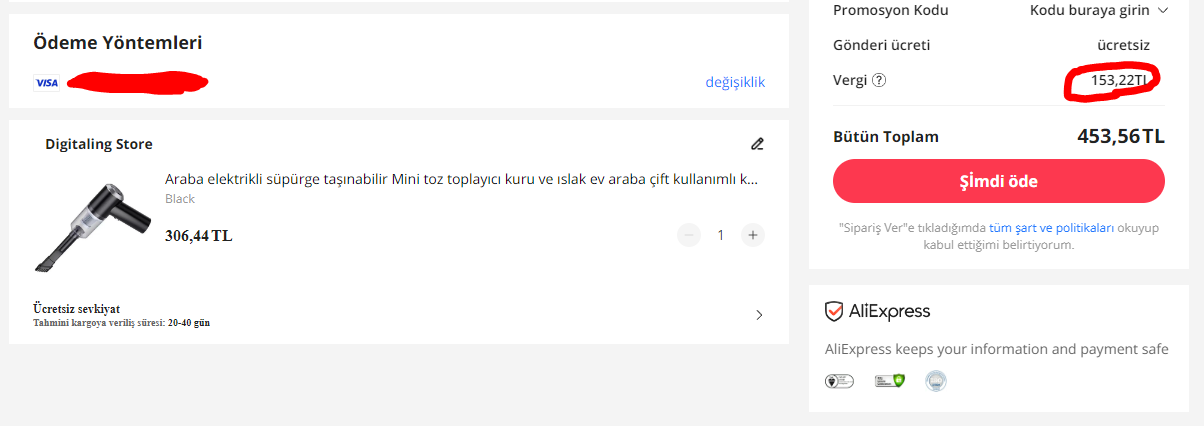1204x426 pixels.
Task: Decrease item quantity with the minus button
Action: point(689,235)
